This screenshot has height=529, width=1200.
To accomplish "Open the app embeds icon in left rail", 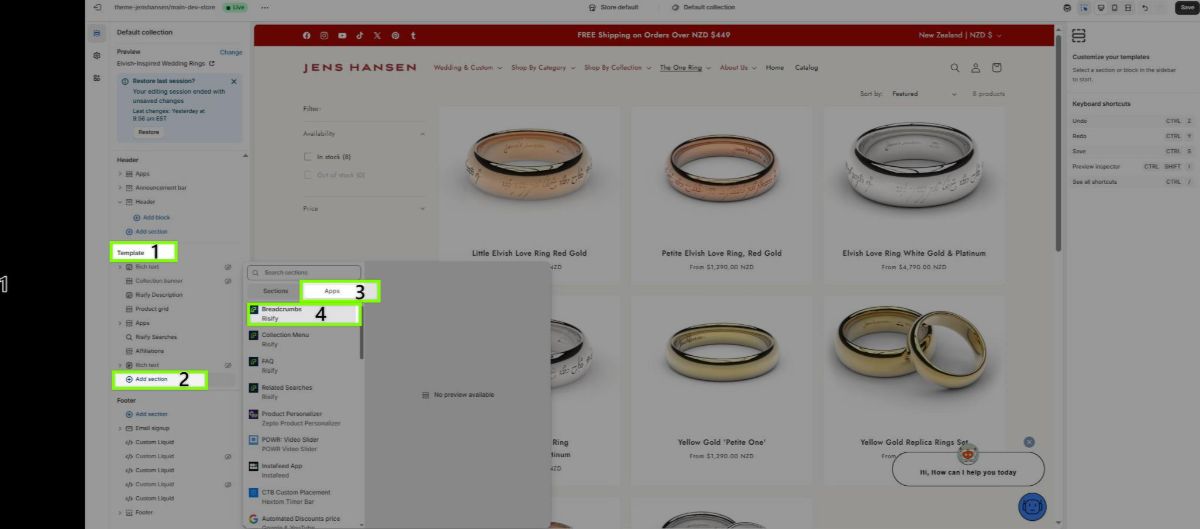I will (96, 78).
